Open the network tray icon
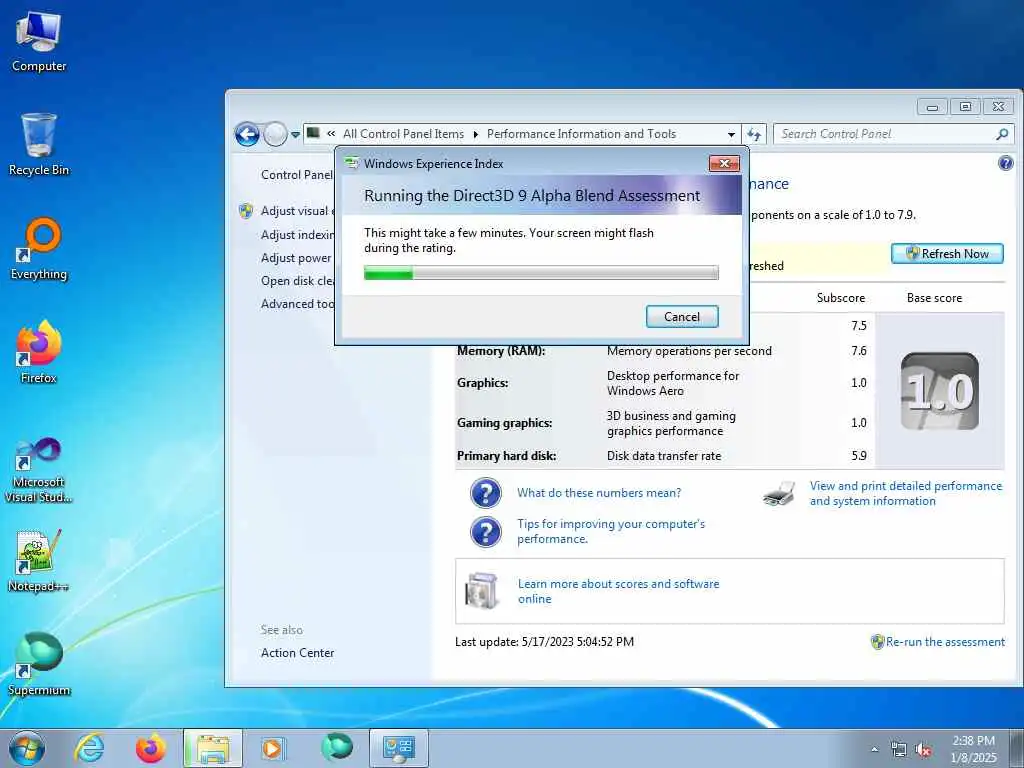This screenshot has height=768, width=1024. click(x=899, y=749)
